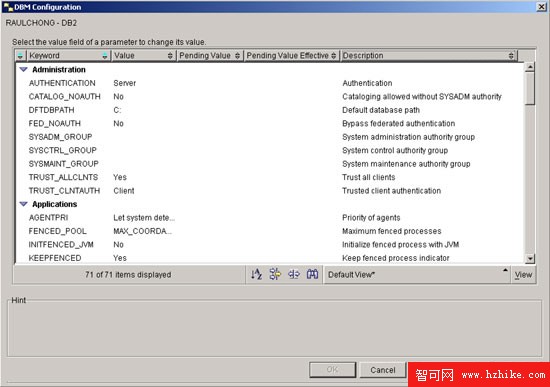The image size is (550, 387).
Task: Click the sort arrows on Description column
Action: [511, 55]
